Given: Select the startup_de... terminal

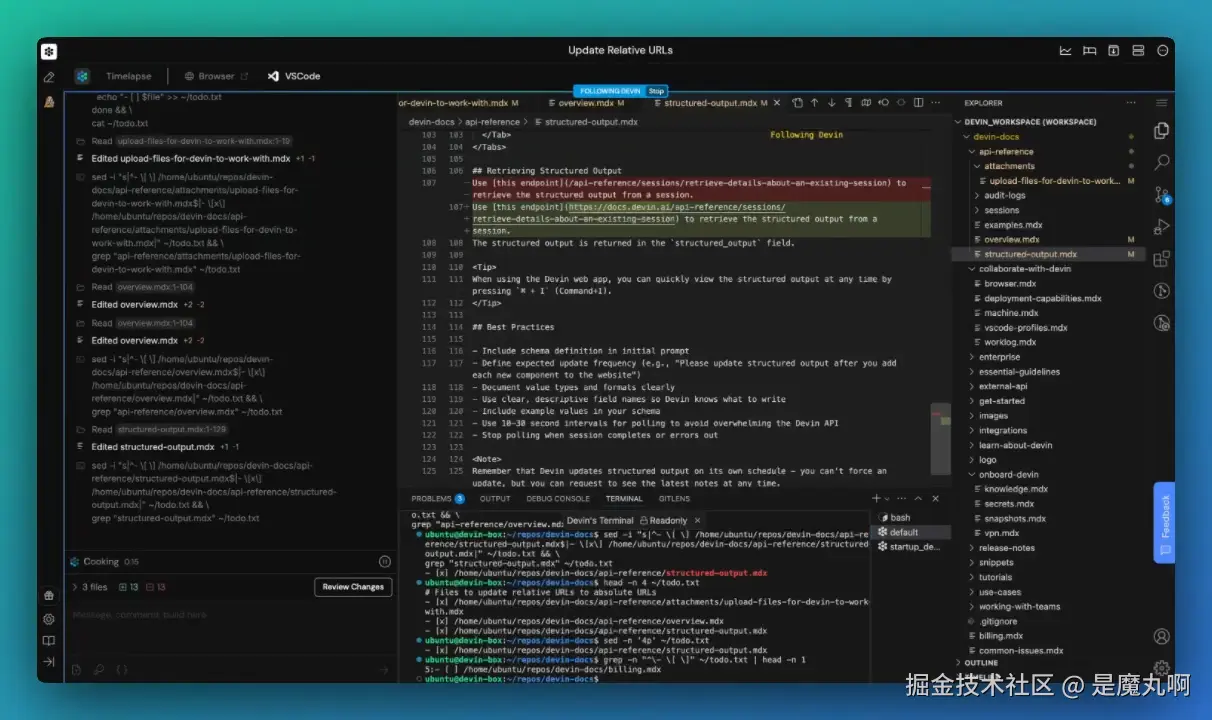Looking at the screenshot, I should pos(909,547).
